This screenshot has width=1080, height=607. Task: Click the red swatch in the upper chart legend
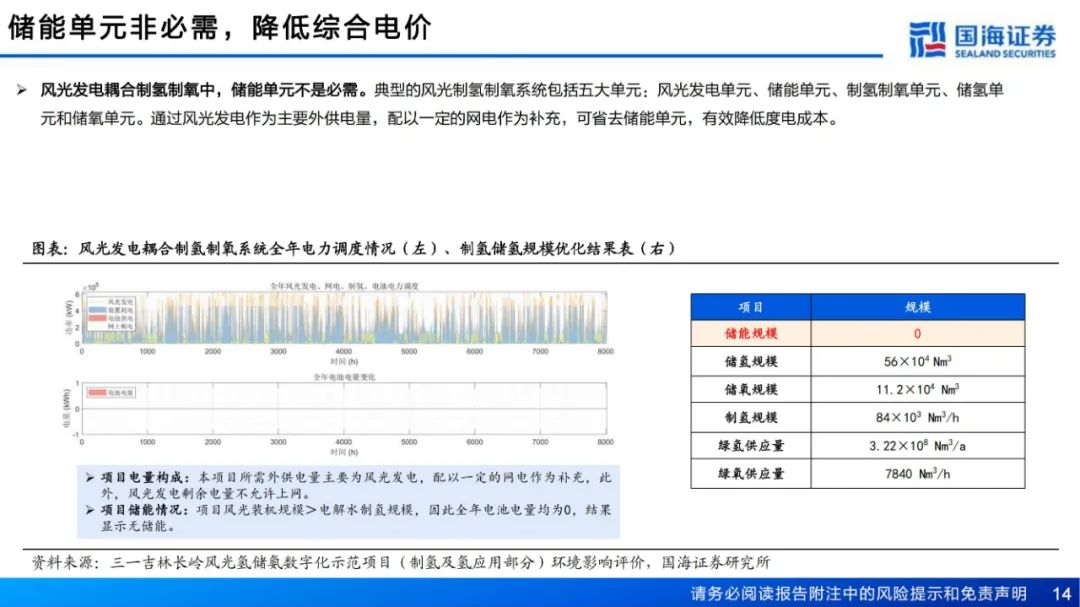click(96, 316)
